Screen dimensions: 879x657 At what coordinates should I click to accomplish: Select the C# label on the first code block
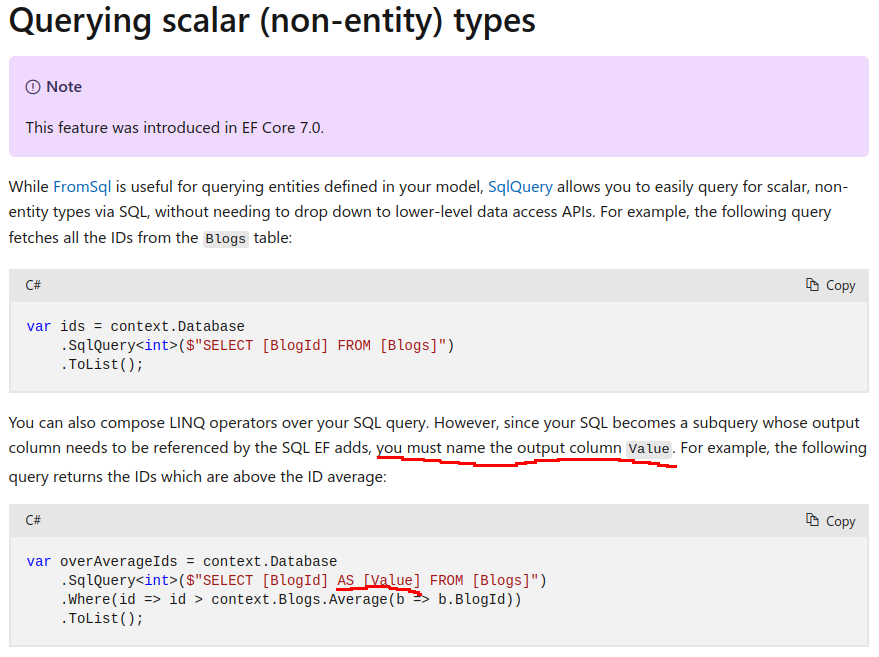click(x=33, y=285)
